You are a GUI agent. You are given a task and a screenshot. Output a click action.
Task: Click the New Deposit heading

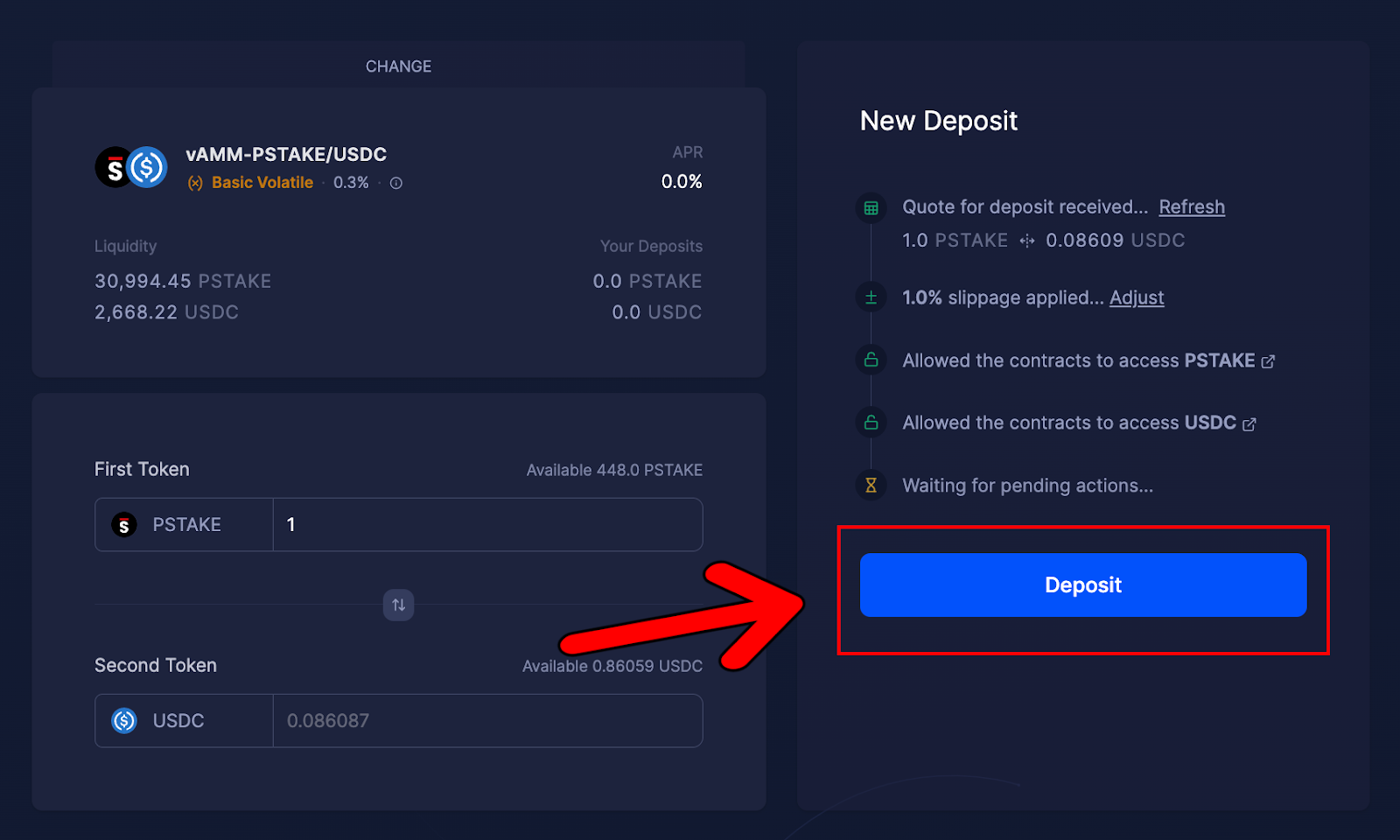click(939, 121)
